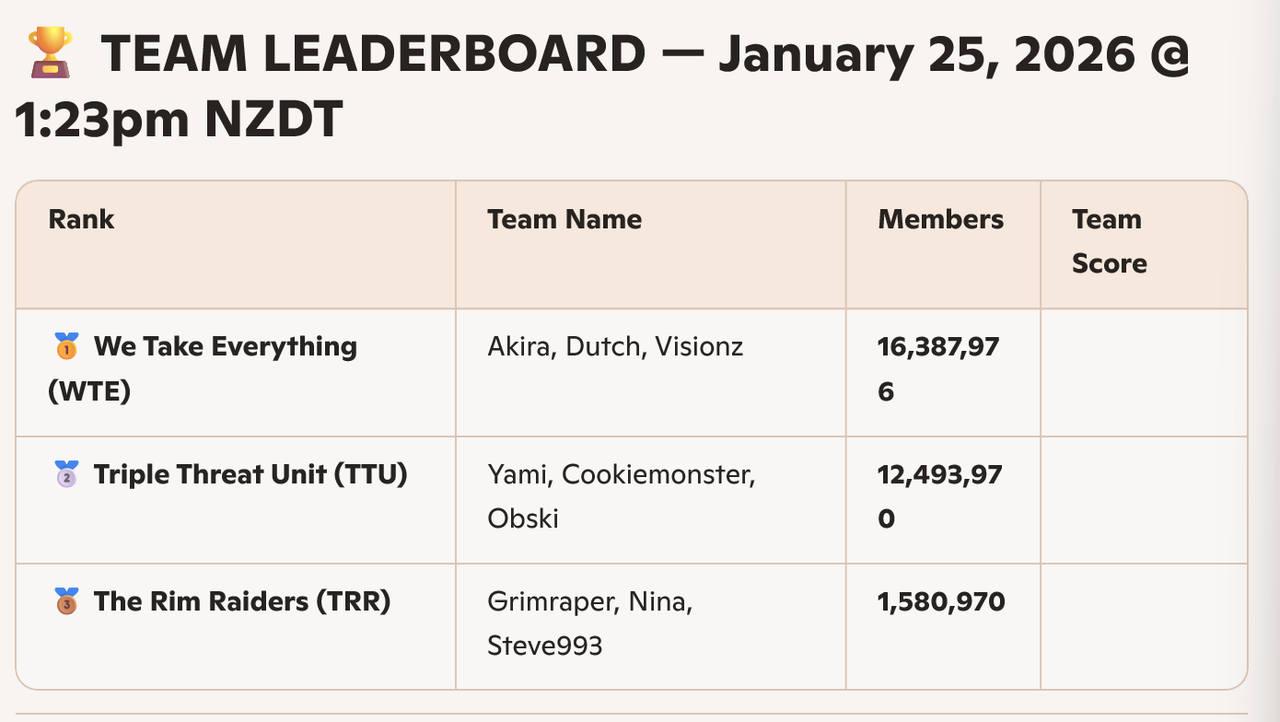
Task: Click the trophy icon in the heading
Action: (x=49, y=51)
